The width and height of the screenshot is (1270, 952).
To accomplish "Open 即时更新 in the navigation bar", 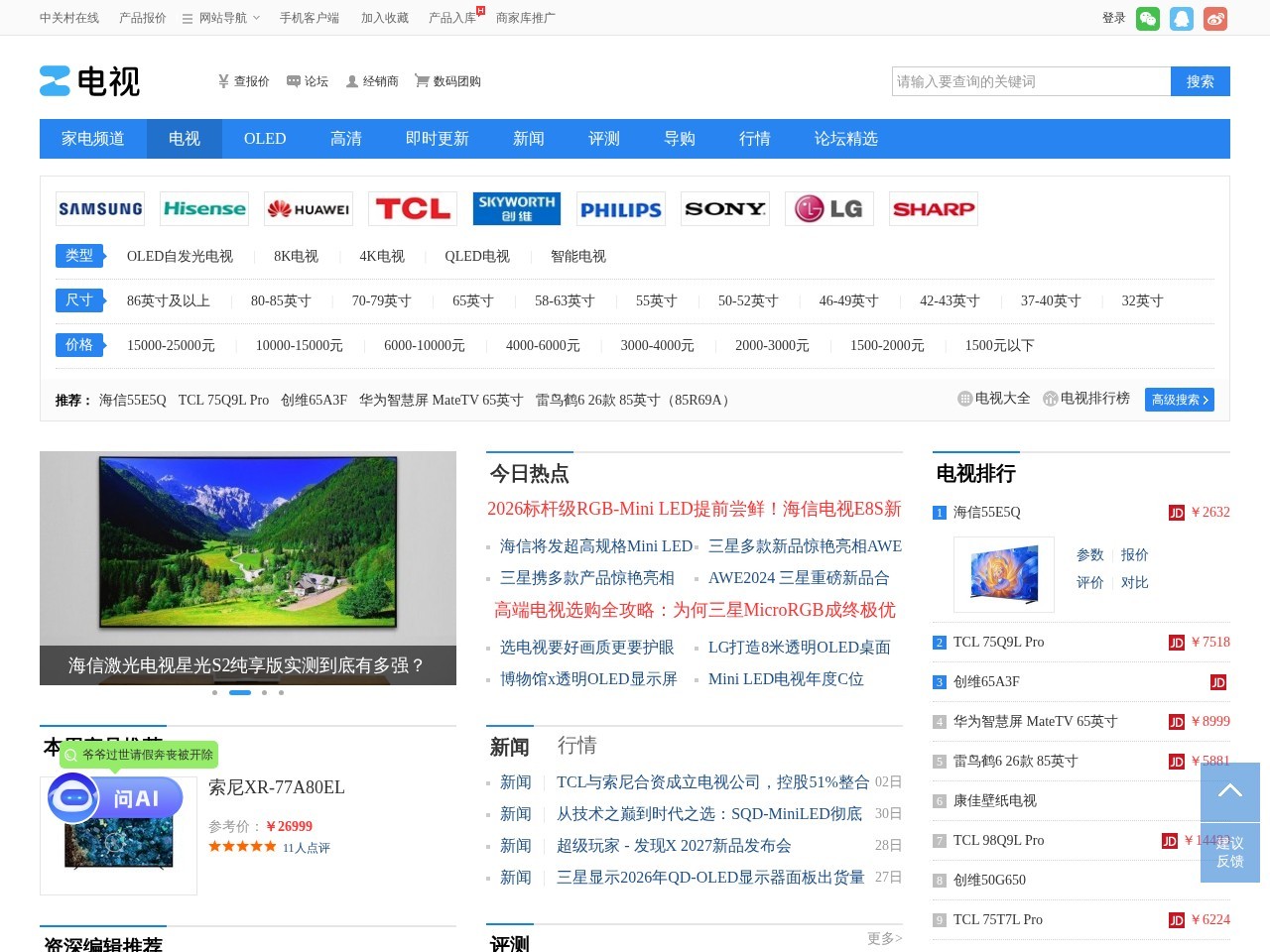I will 438,139.
